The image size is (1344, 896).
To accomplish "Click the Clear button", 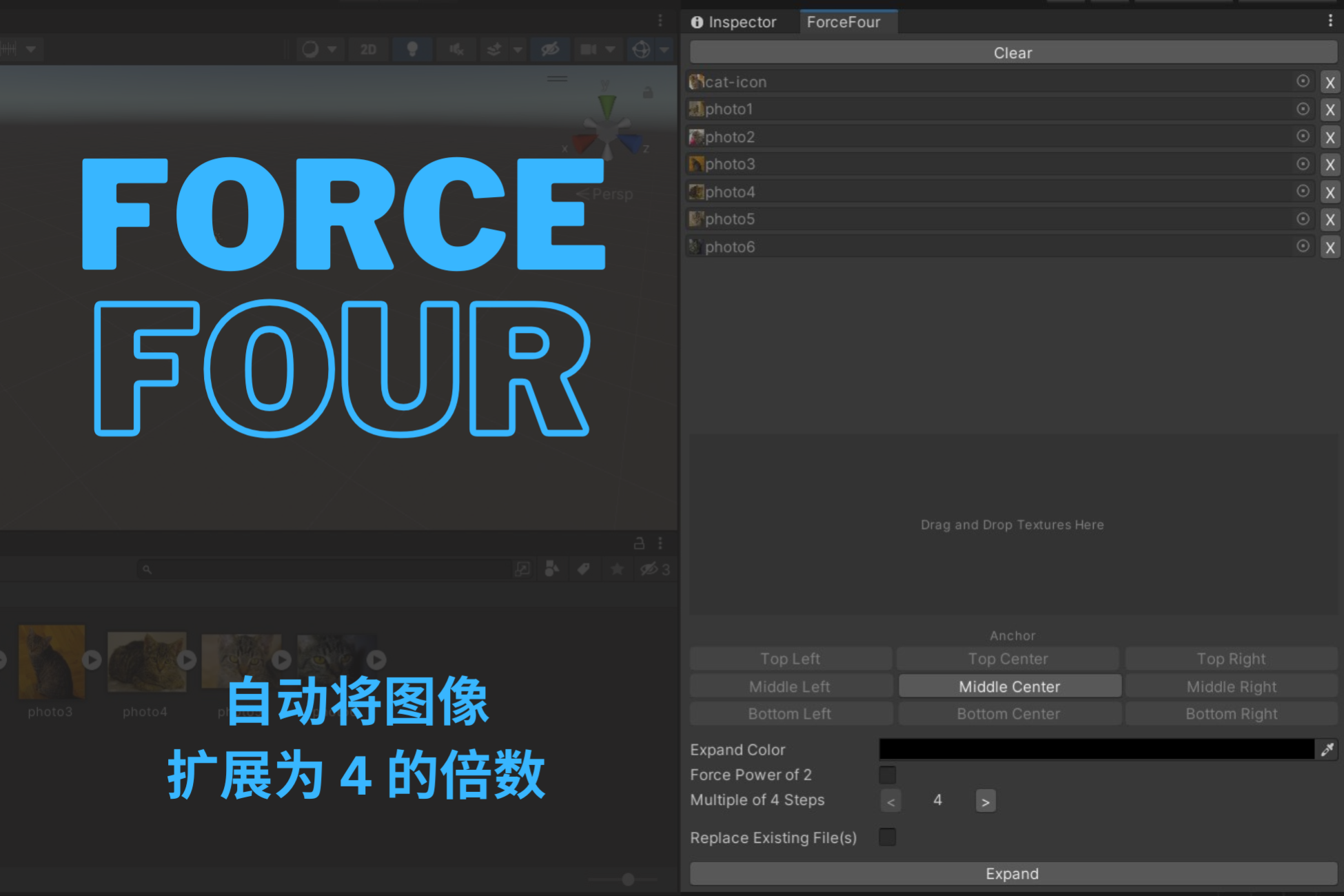I will tap(1012, 53).
